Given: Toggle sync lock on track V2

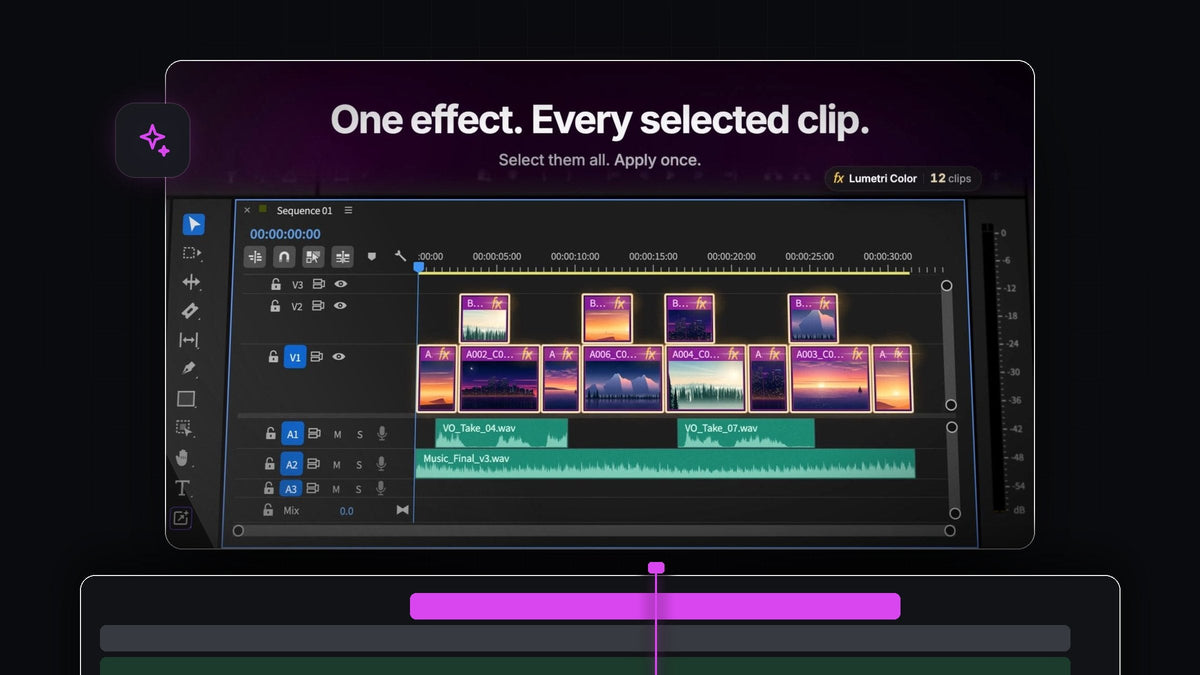Looking at the screenshot, I should point(319,306).
